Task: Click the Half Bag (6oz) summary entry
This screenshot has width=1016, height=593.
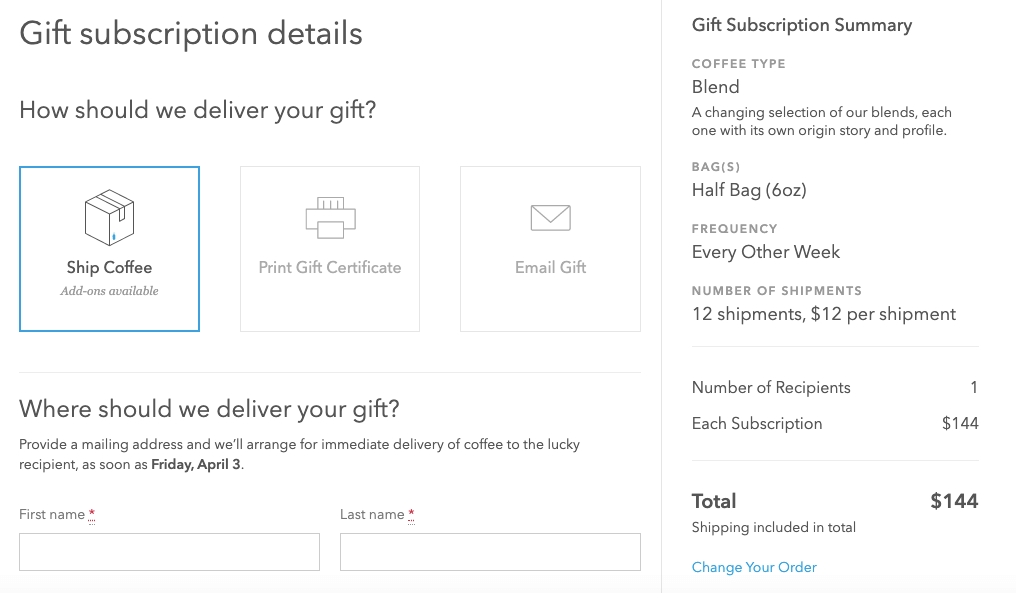Action: pyautogui.click(x=749, y=190)
